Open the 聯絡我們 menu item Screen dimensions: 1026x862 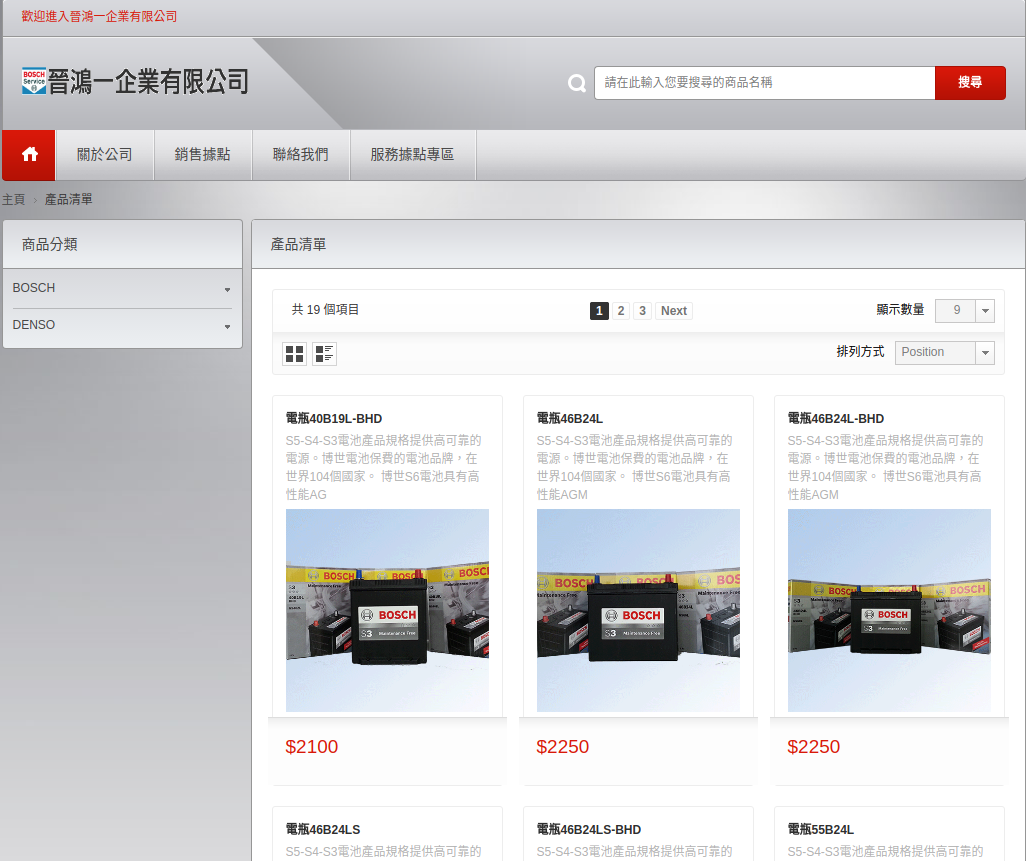point(301,154)
